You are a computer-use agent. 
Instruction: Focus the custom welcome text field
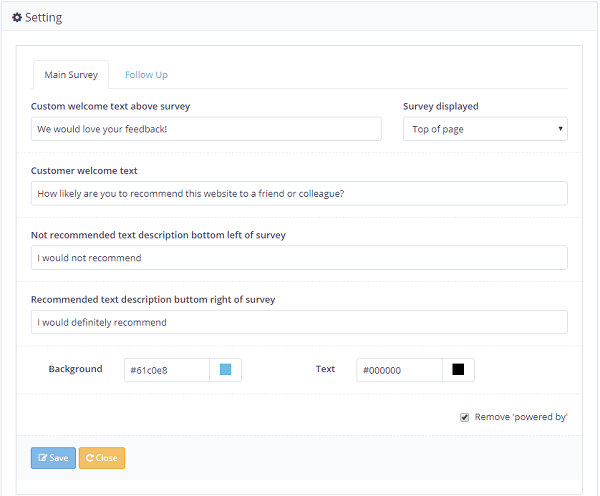(206, 129)
